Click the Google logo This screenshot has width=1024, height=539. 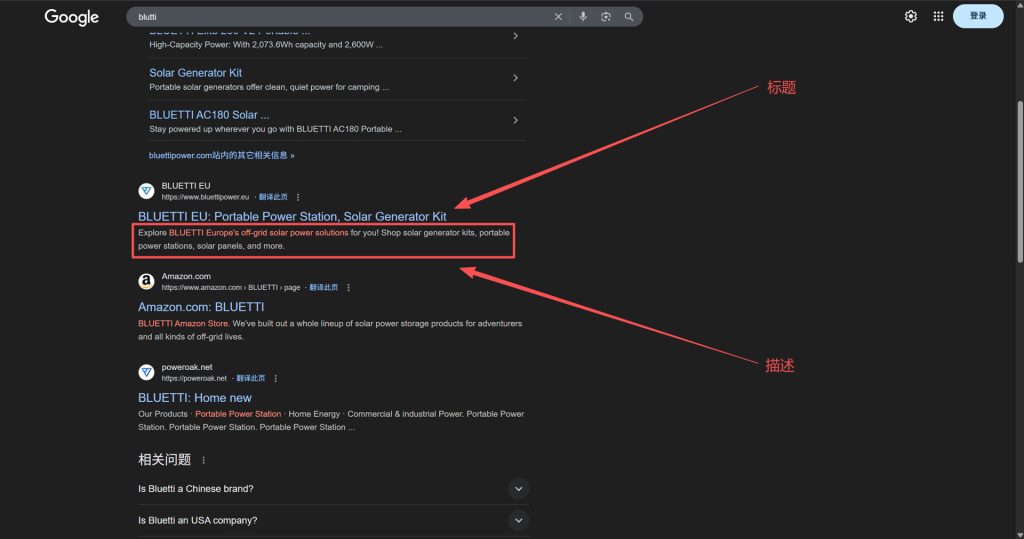pos(72,17)
